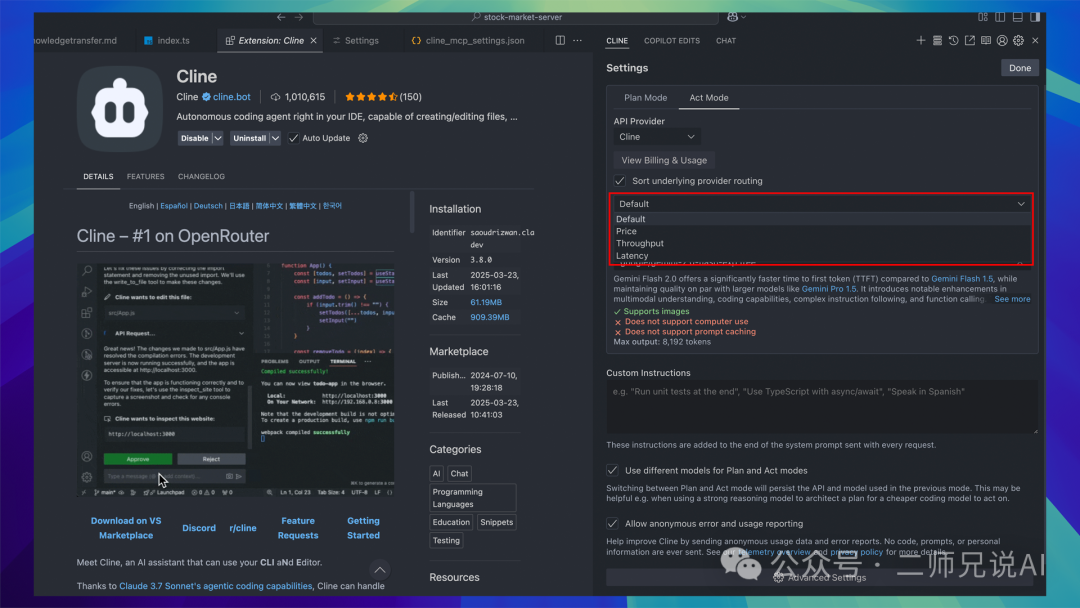Choose Default in the sorting list
This screenshot has width=1080, height=608.
[x=822, y=219]
